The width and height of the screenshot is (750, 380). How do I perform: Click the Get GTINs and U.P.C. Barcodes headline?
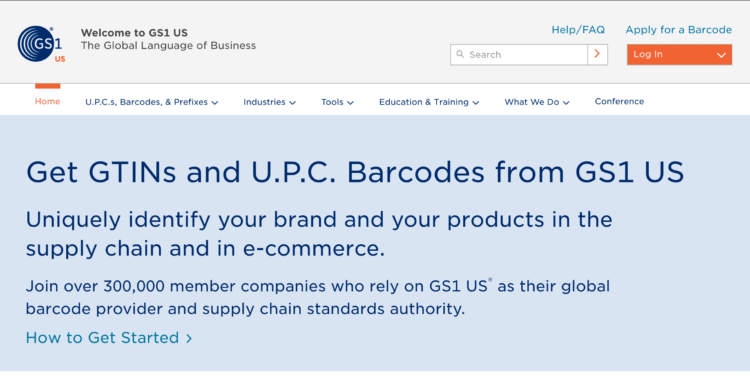click(x=355, y=172)
